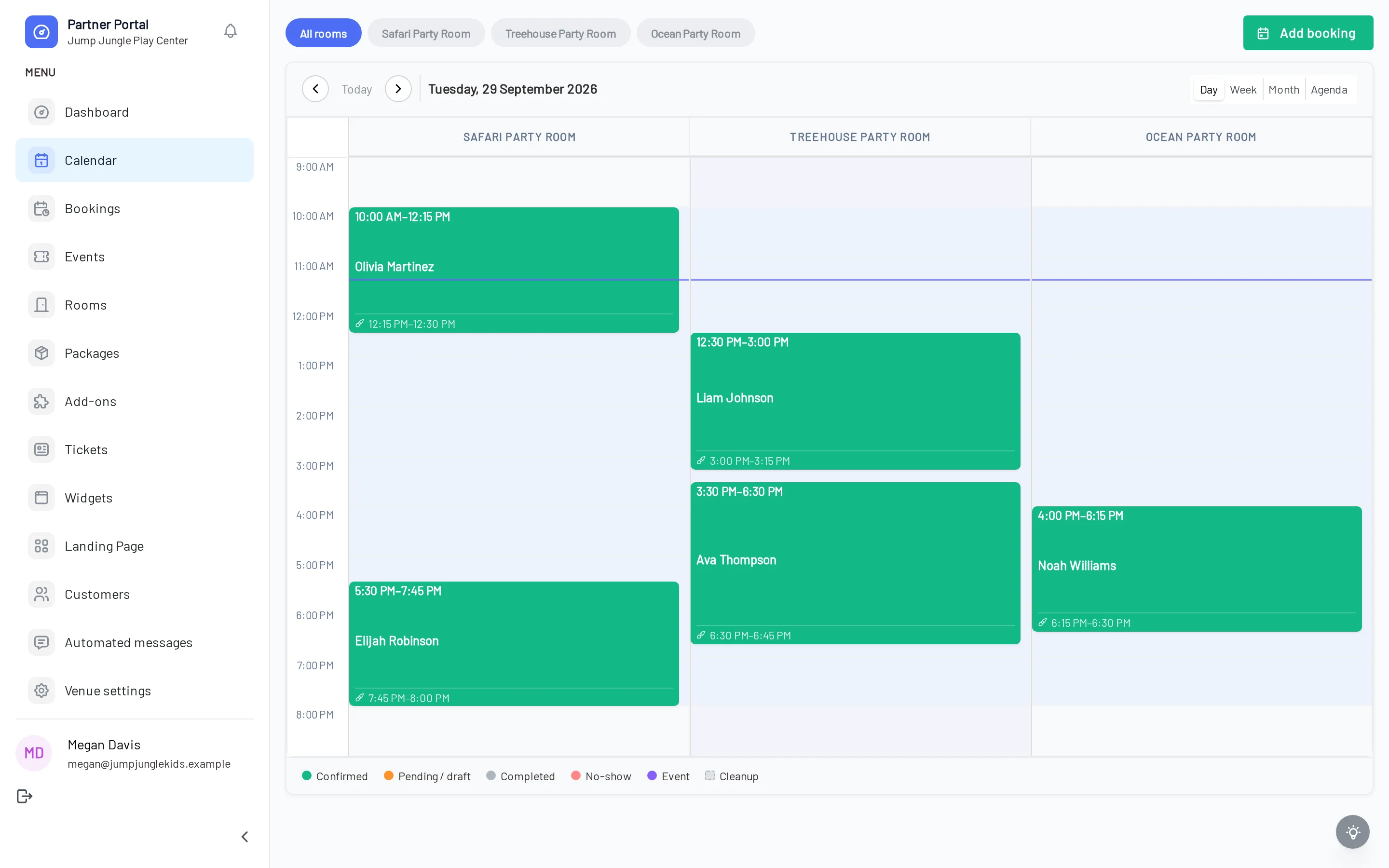Open the Events ticket icon
The width and height of the screenshot is (1389, 868).
(41, 257)
